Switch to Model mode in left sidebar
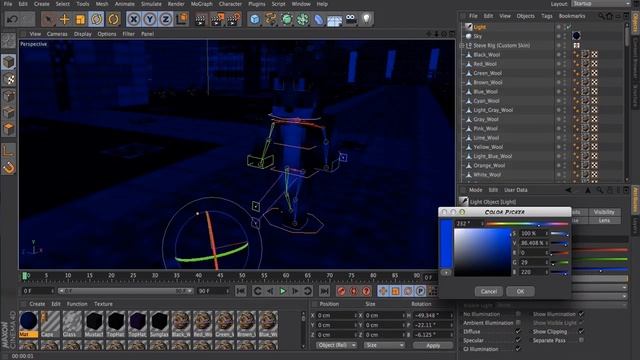This screenshot has height=360, width=640. pos(9,62)
